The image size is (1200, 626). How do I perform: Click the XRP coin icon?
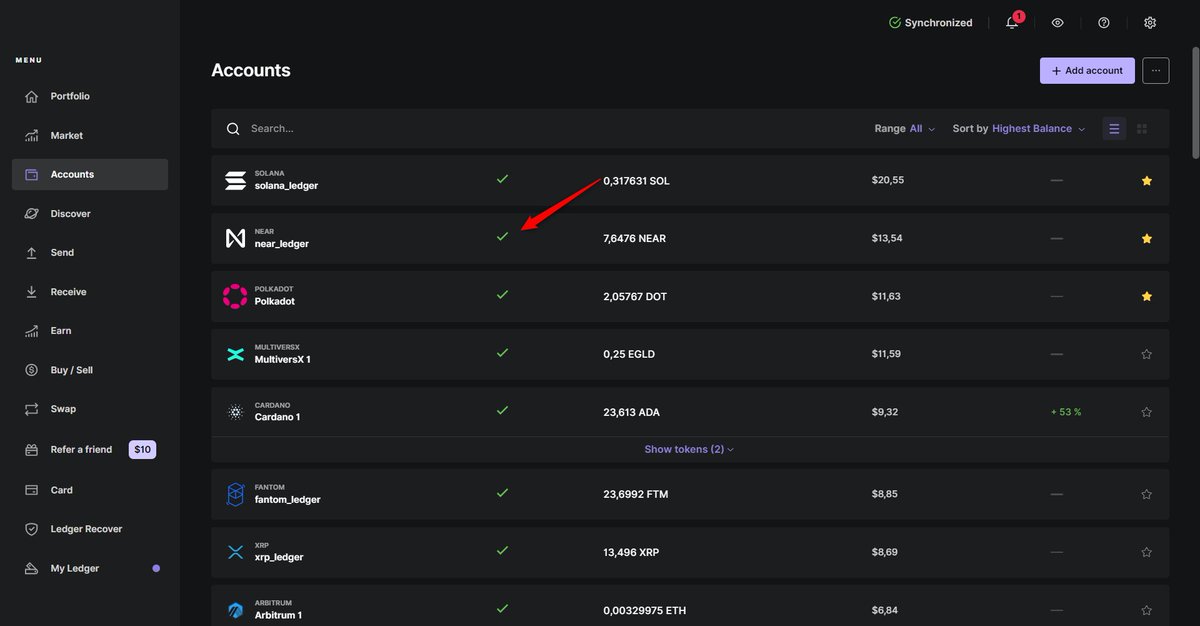point(235,552)
